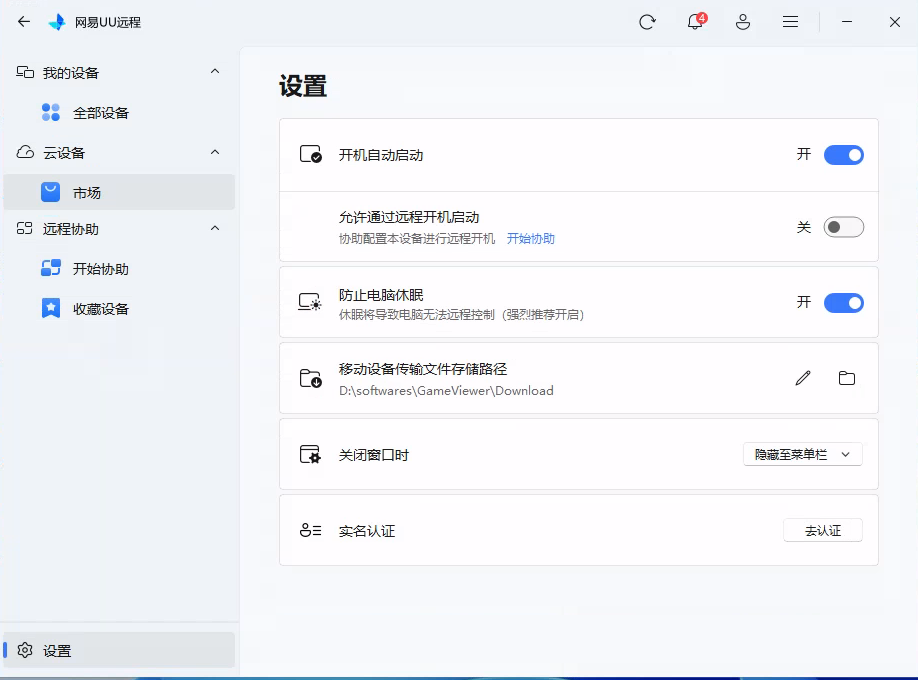This screenshot has height=680, width=918.
Task: Open the user account icon
Action: click(743, 22)
